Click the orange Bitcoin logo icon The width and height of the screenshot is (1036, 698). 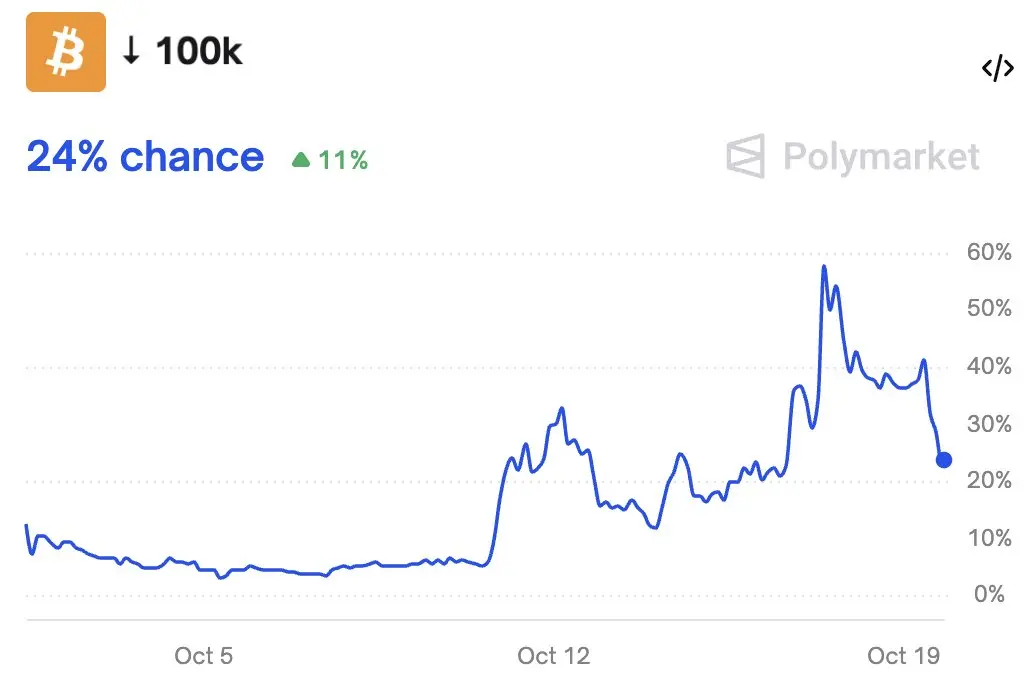pos(66,52)
